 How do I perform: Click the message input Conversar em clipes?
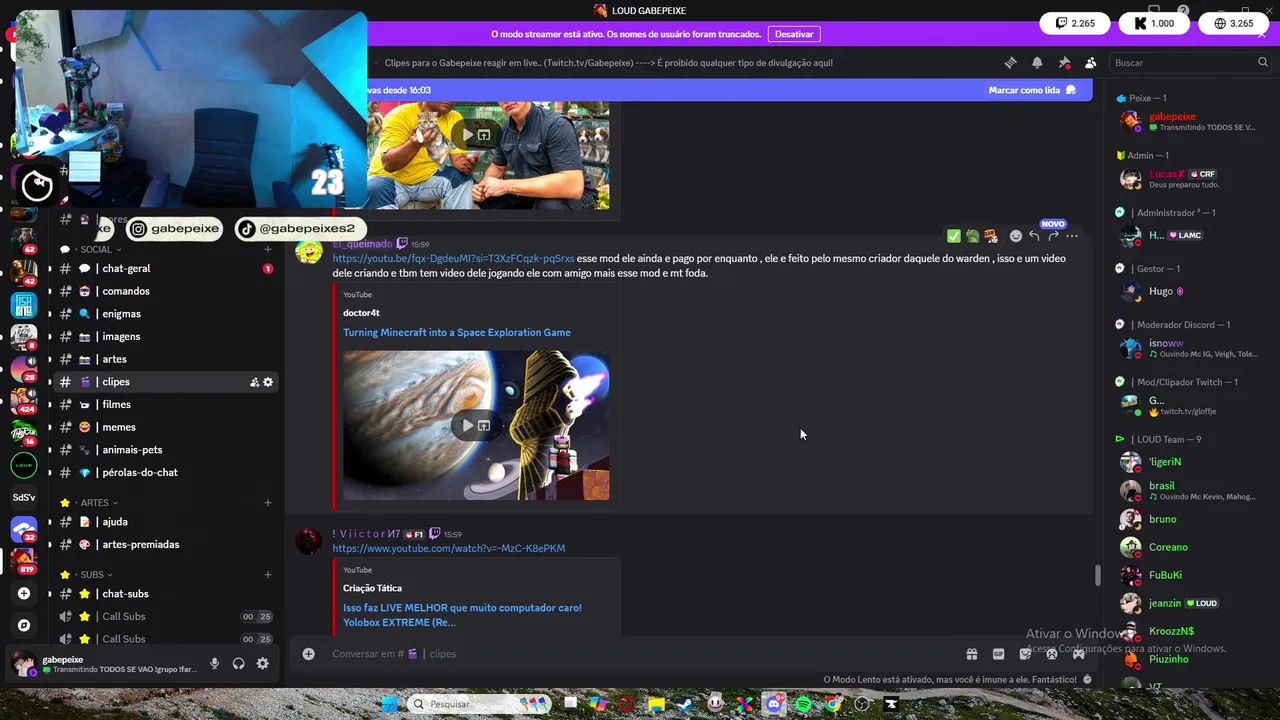(x=640, y=654)
